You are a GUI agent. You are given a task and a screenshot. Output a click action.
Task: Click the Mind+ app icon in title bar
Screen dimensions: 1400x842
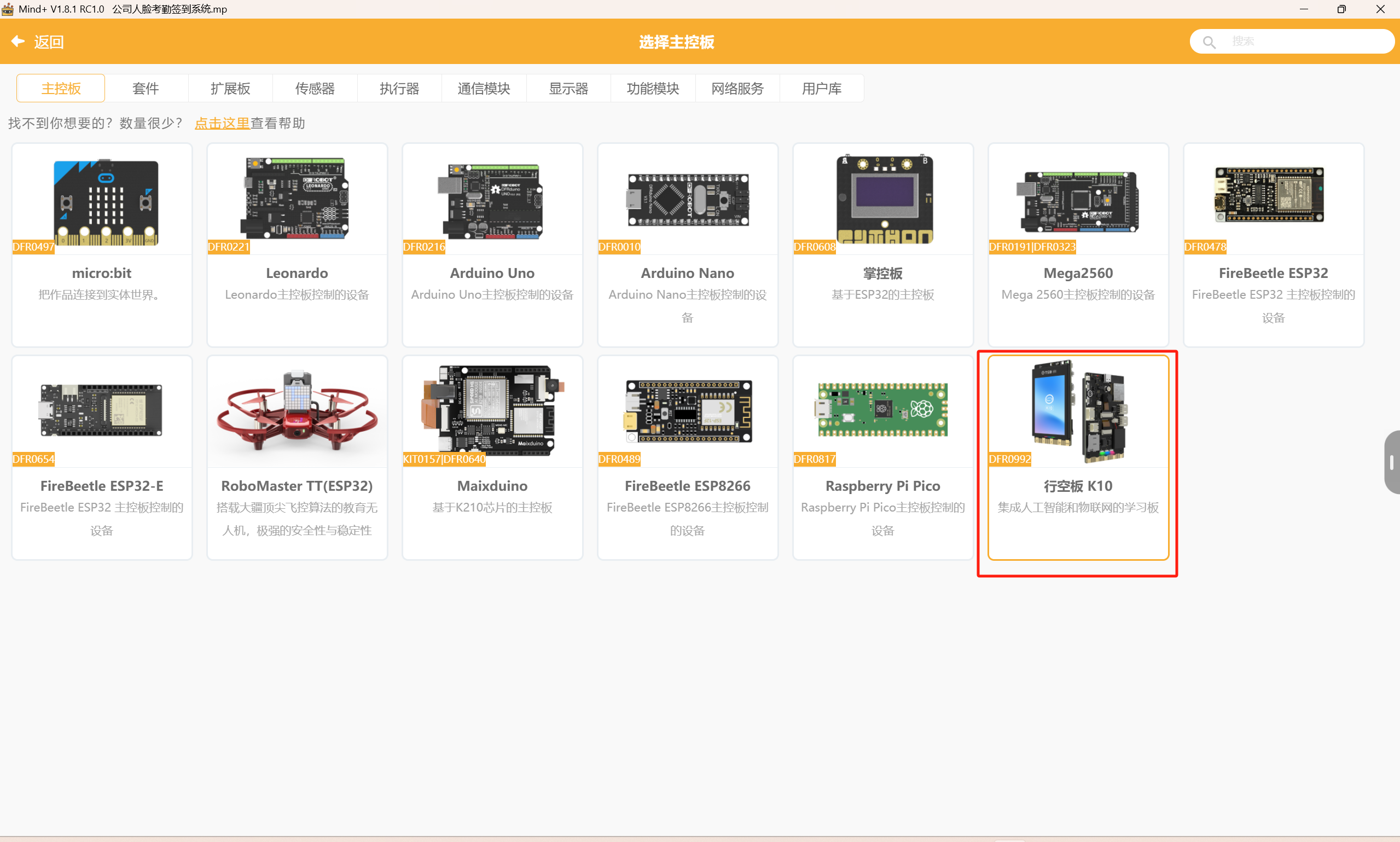tap(7, 9)
